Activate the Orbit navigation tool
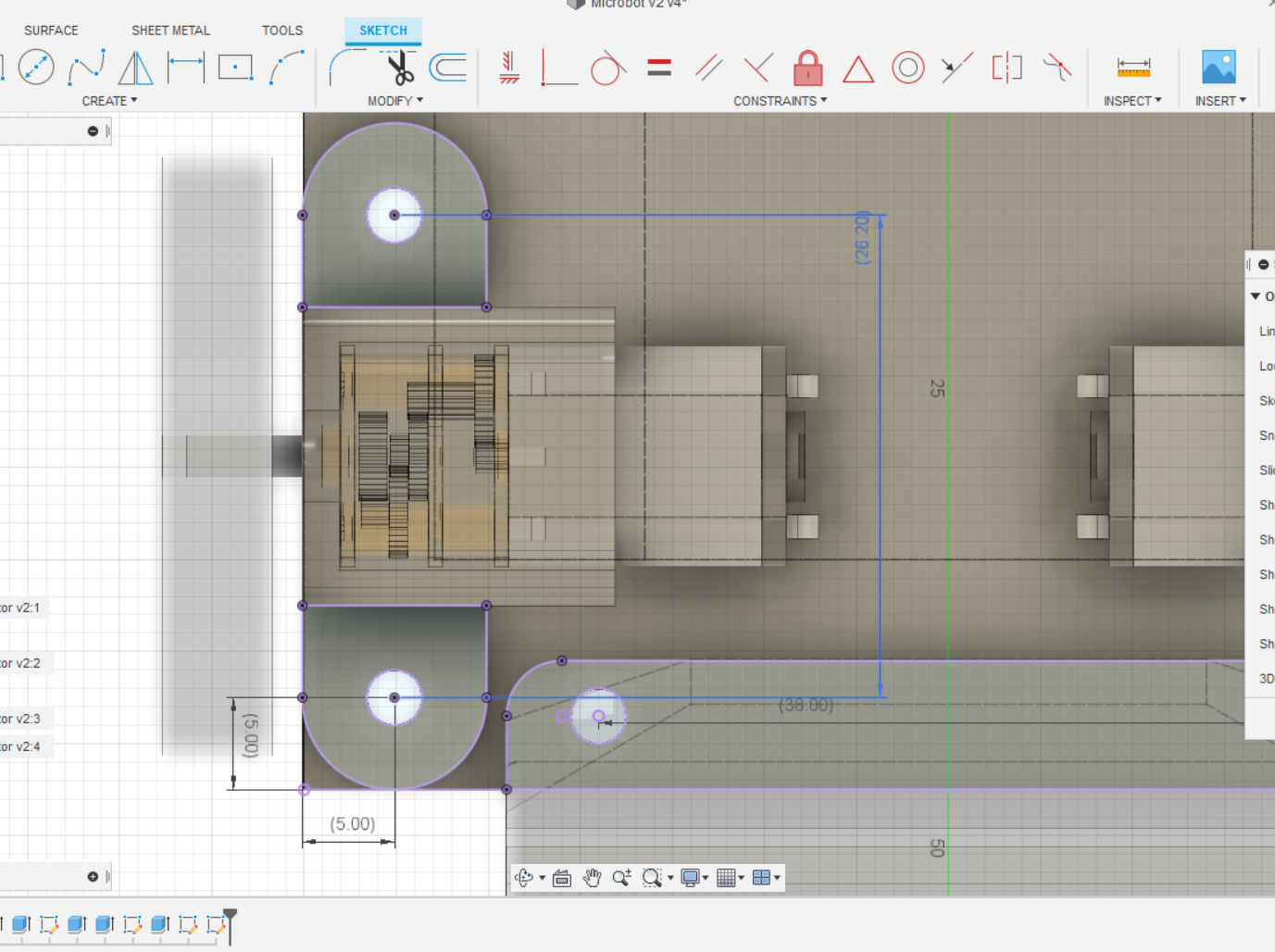Image resolution: width=1275 pixels, height=952 pixels. (525, 878)
